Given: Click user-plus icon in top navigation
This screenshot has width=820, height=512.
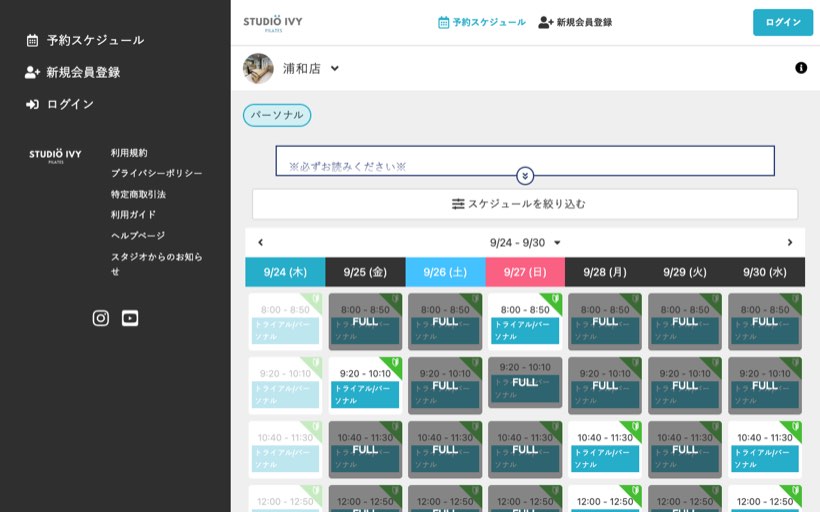Looking at the screenshot, I should point(545,22).
